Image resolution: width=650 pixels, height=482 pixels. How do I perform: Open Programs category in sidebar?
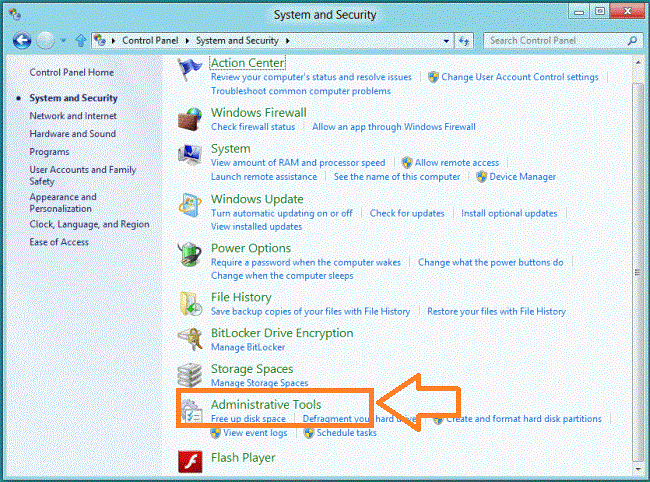tap(49, 152)
